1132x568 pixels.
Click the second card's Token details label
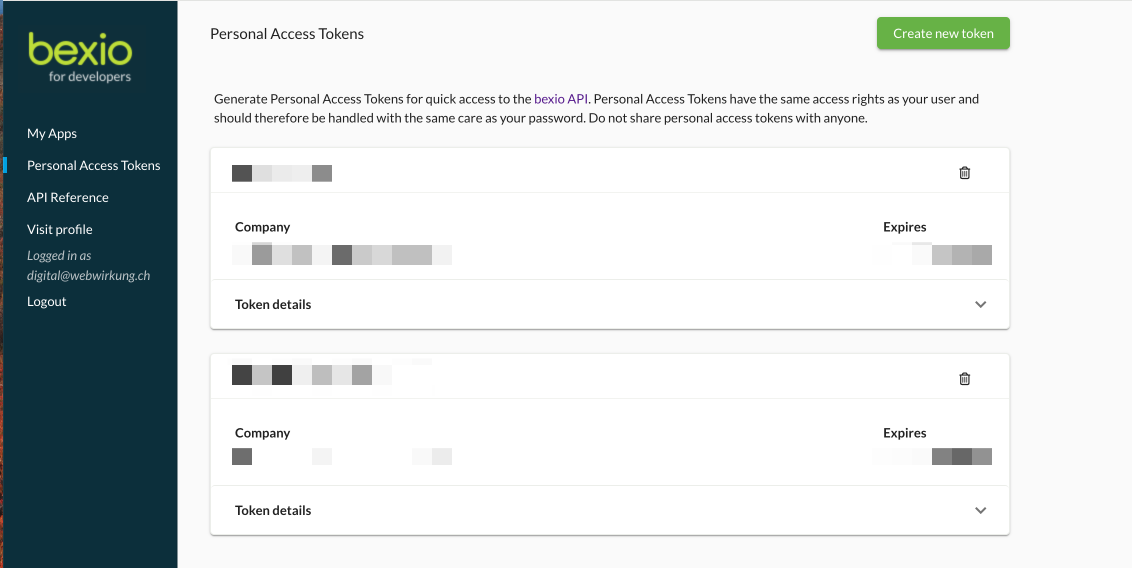273,511
